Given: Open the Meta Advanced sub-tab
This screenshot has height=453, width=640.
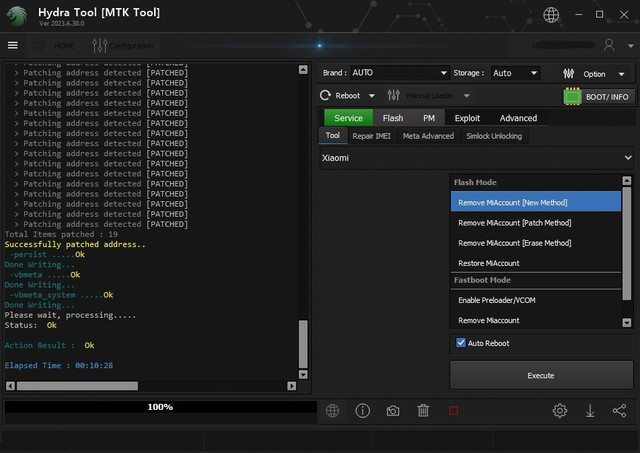Looking at the screenshot, I should [428, 136].
